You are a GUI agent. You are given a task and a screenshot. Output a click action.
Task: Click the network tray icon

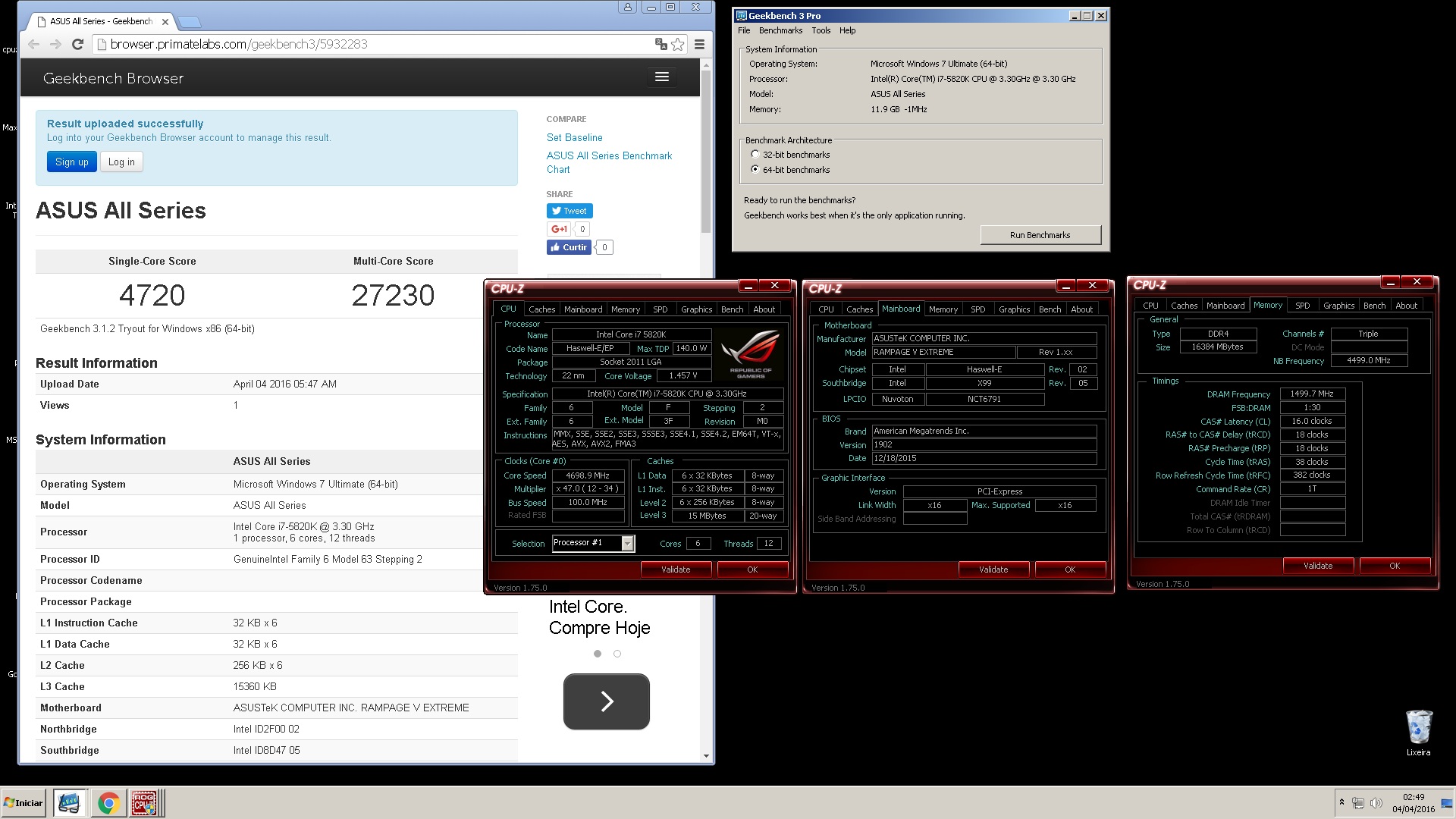(1358, 803)
